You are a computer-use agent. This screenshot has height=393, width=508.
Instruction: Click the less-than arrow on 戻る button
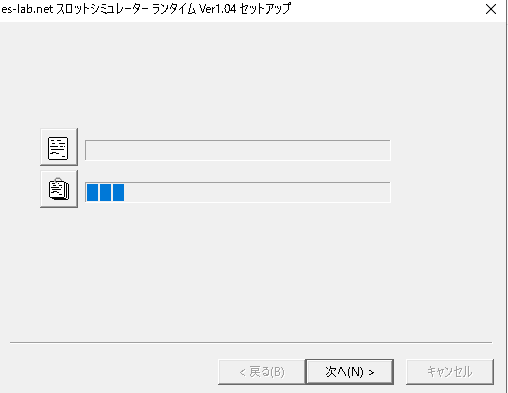[x=242, y=372]
